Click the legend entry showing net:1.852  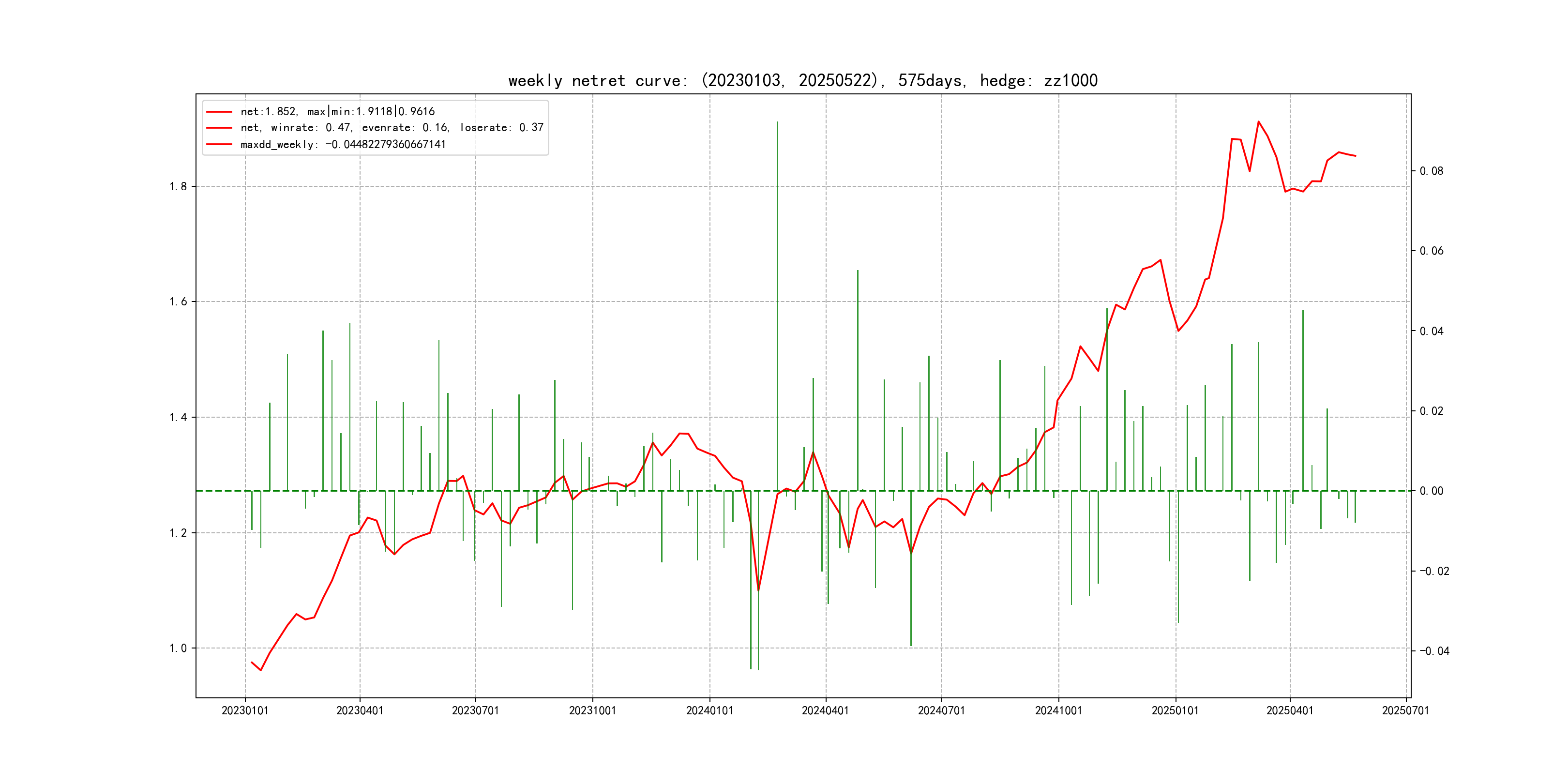[337, 111]
